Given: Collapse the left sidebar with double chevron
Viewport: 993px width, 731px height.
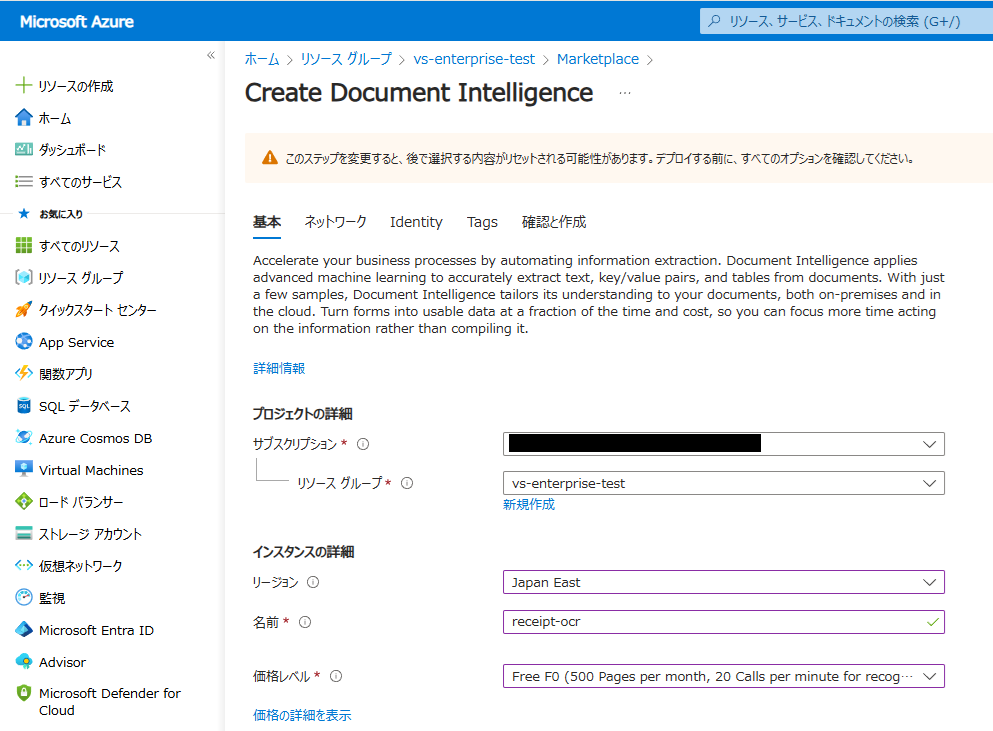Looking at the screenshot, I should pos(211,55).
